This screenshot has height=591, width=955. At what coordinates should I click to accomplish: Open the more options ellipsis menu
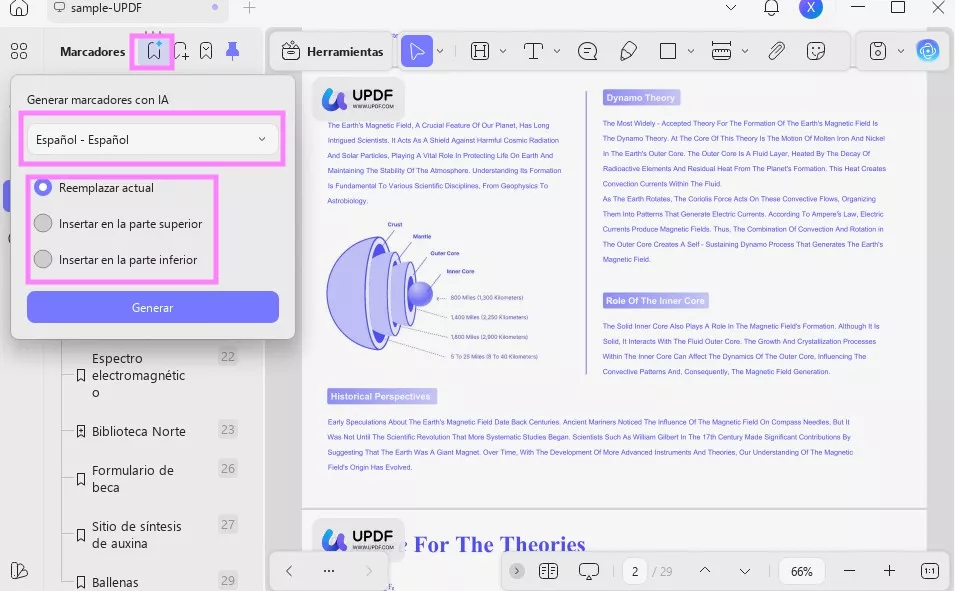[x=329, y=571]
